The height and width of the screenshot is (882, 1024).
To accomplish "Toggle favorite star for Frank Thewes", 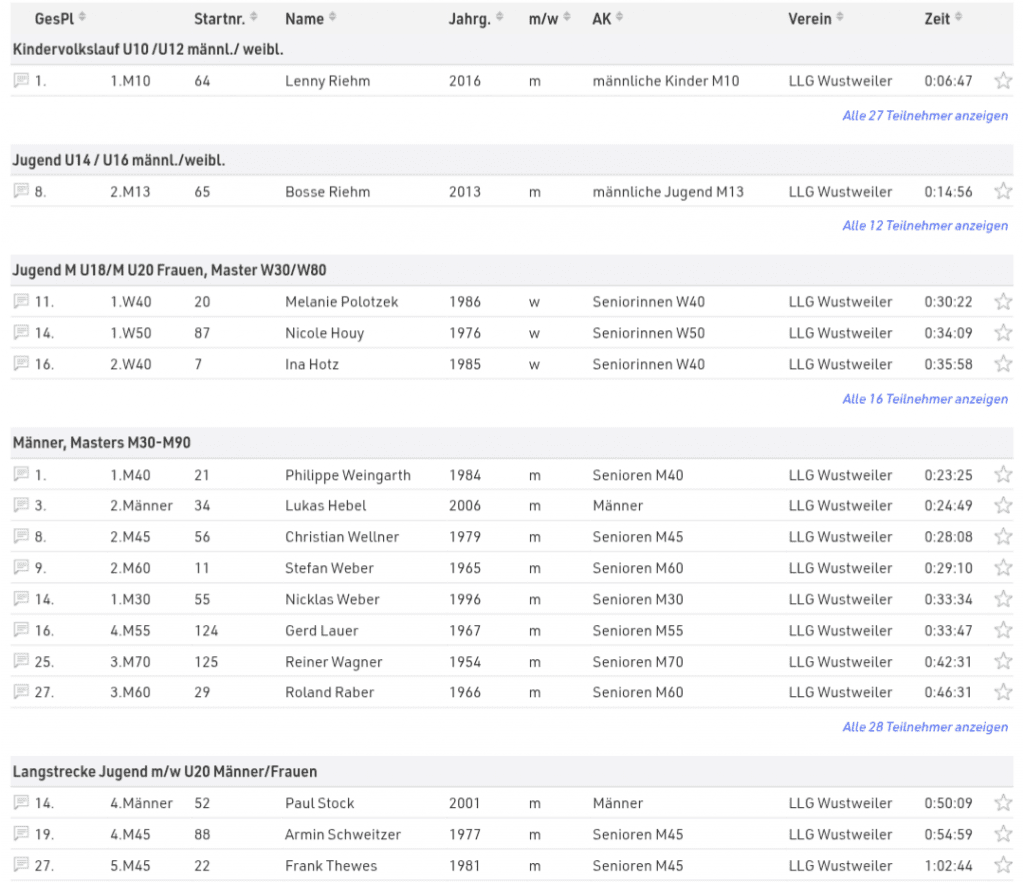I will pyautogui.click(x=1003, y=866).
